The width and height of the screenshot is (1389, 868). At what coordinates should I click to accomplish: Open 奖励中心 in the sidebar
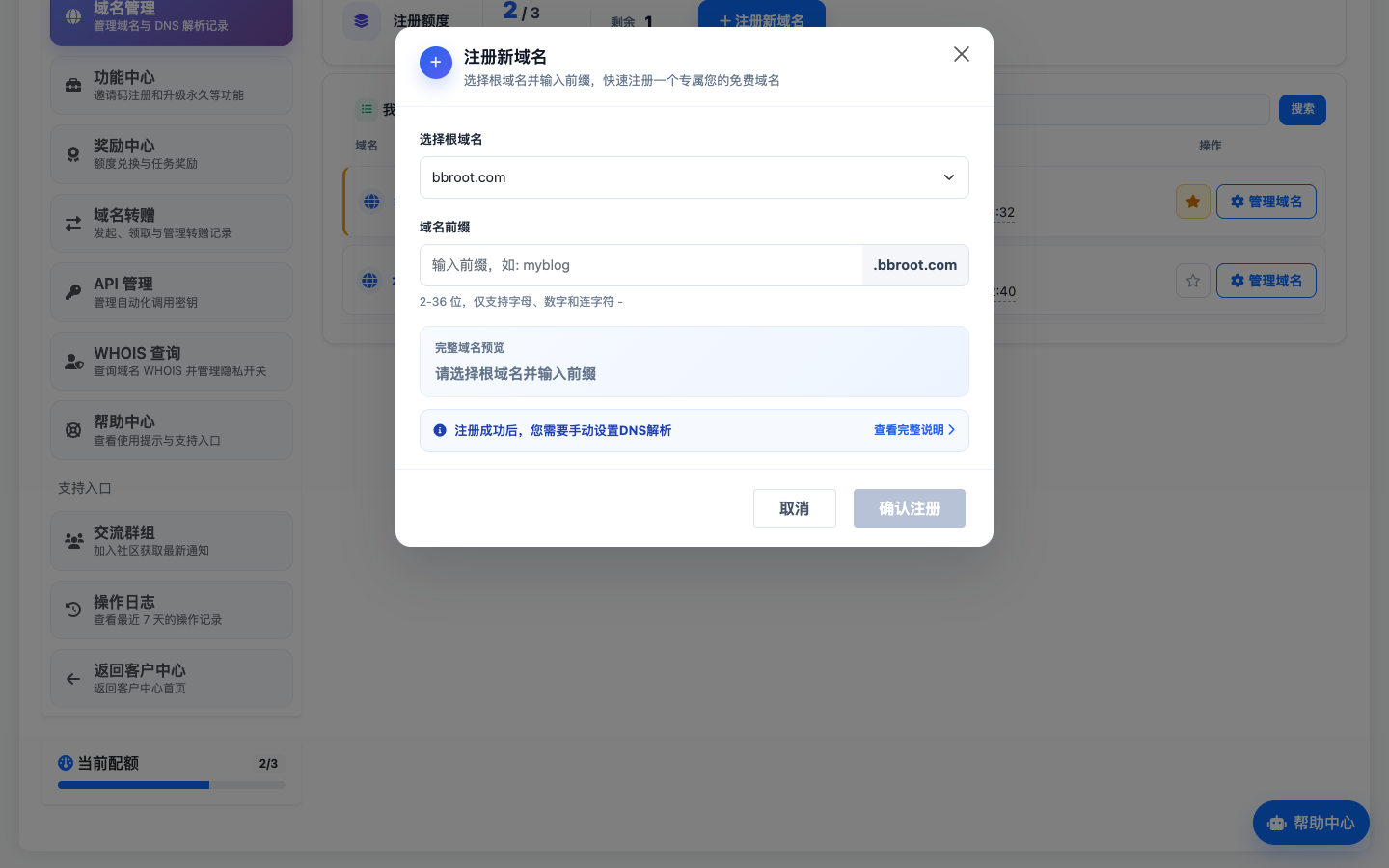[x=172, y=154]
